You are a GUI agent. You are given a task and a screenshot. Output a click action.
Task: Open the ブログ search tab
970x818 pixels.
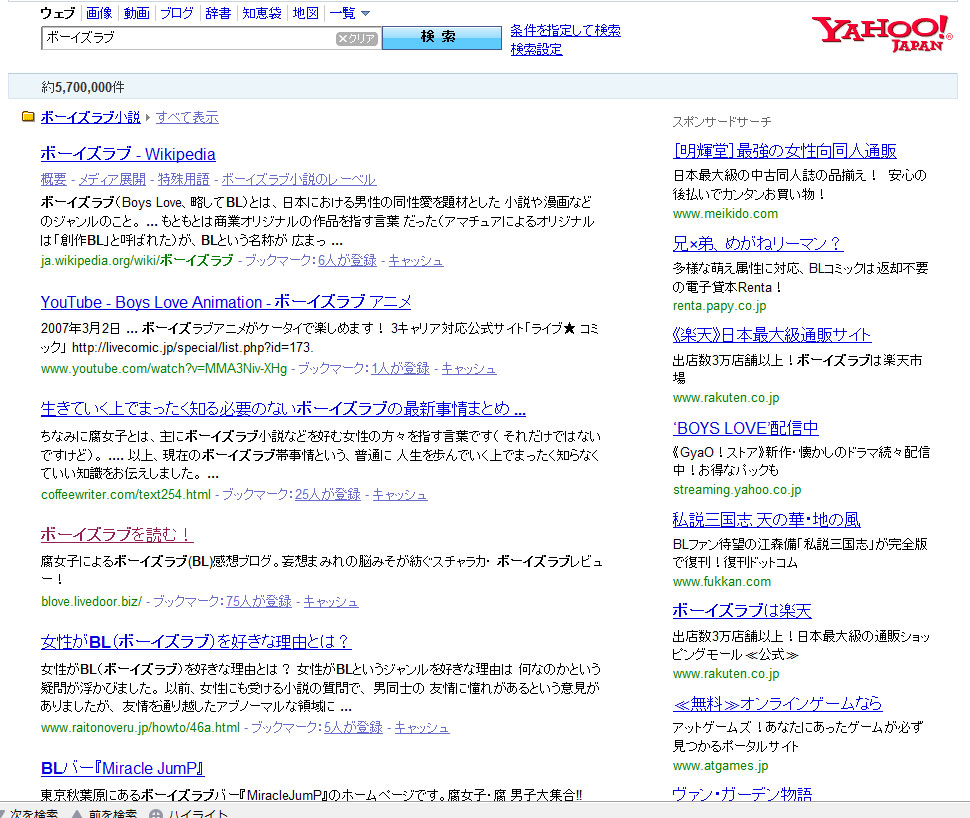pyautogui.click(x=177, y=13)
